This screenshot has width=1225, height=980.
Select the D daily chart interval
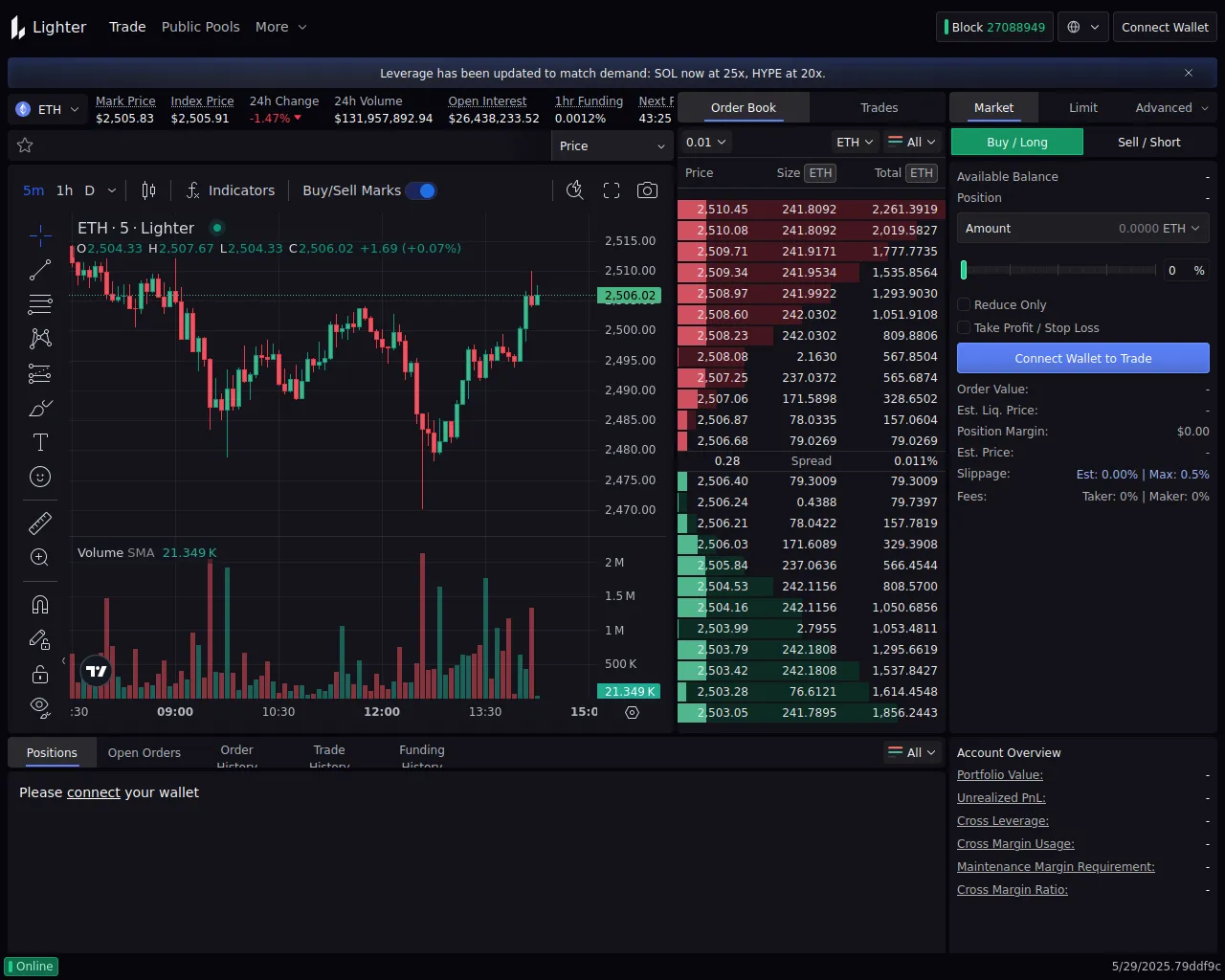[x=90, y=190]
